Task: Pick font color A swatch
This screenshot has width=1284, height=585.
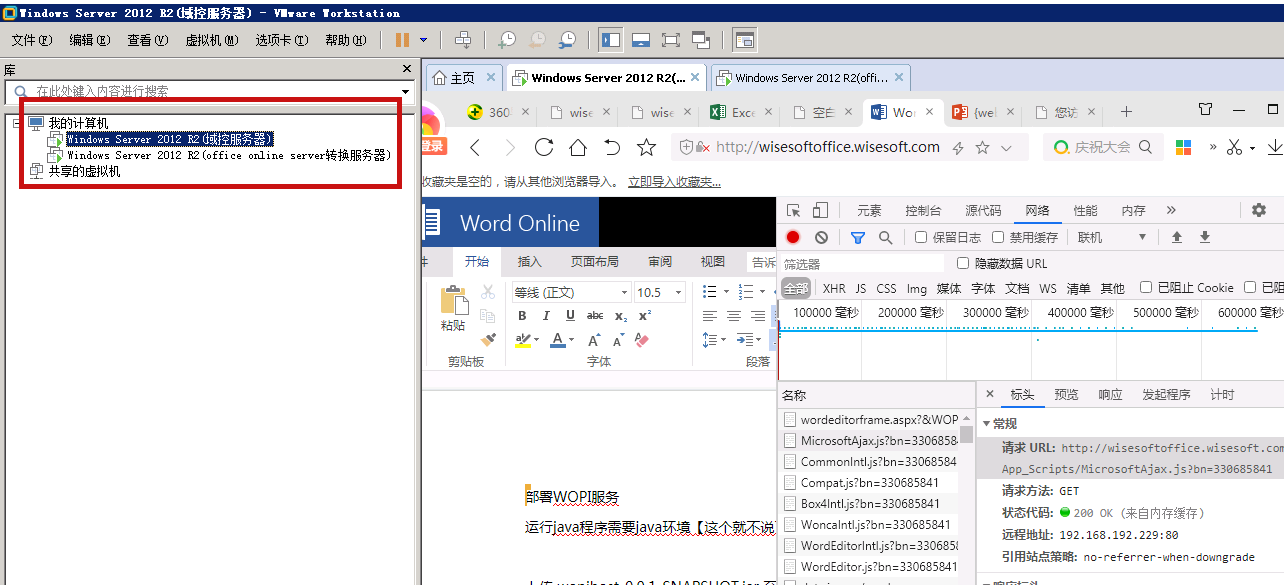Action: tap(557, 340)
